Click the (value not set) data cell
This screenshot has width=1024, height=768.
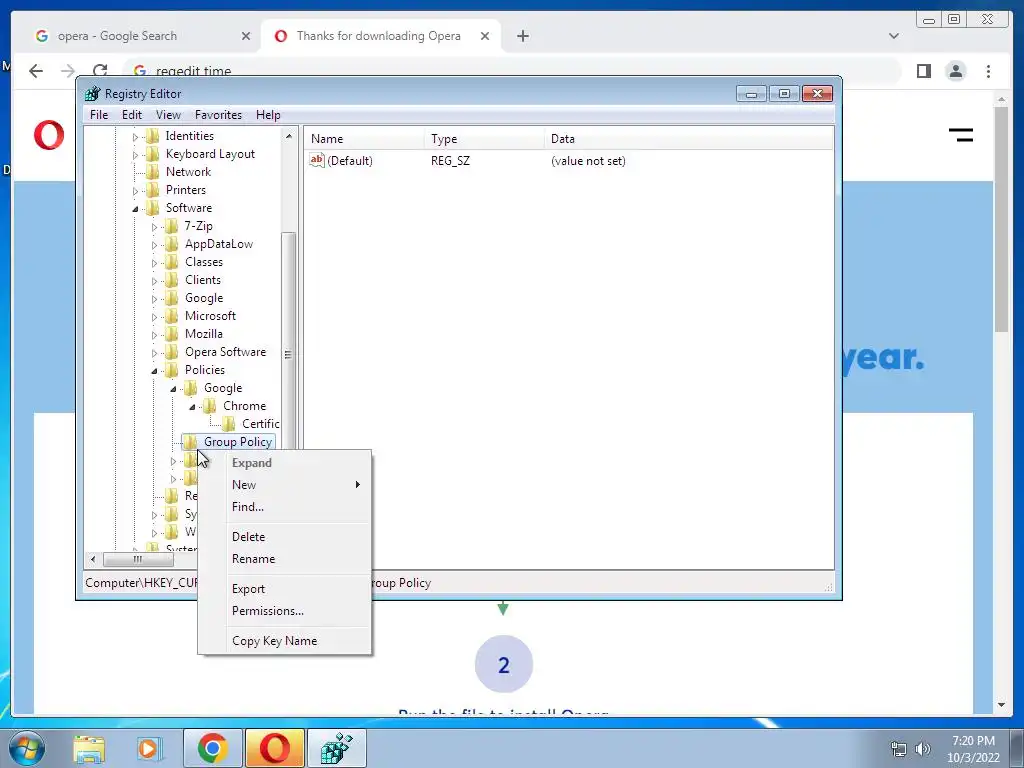(x=588, y=161)
